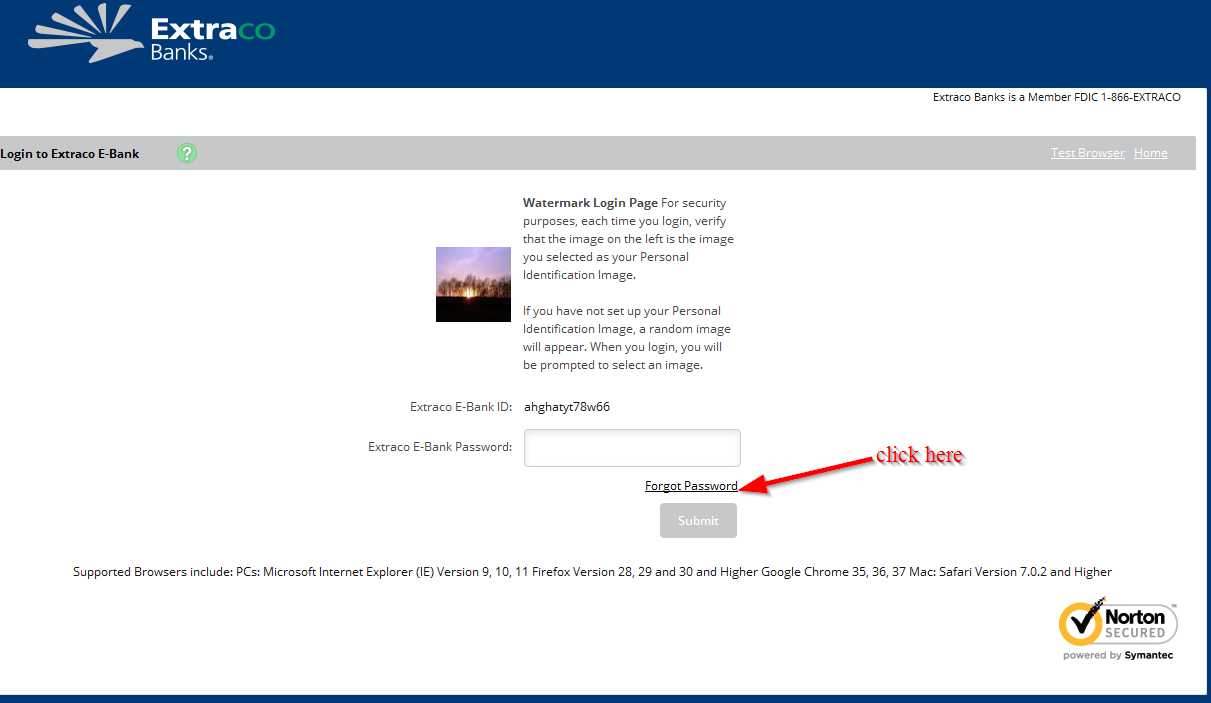Click the Submit button
The width and height of the screenshot is (1211, 703).
coord(698,521)
